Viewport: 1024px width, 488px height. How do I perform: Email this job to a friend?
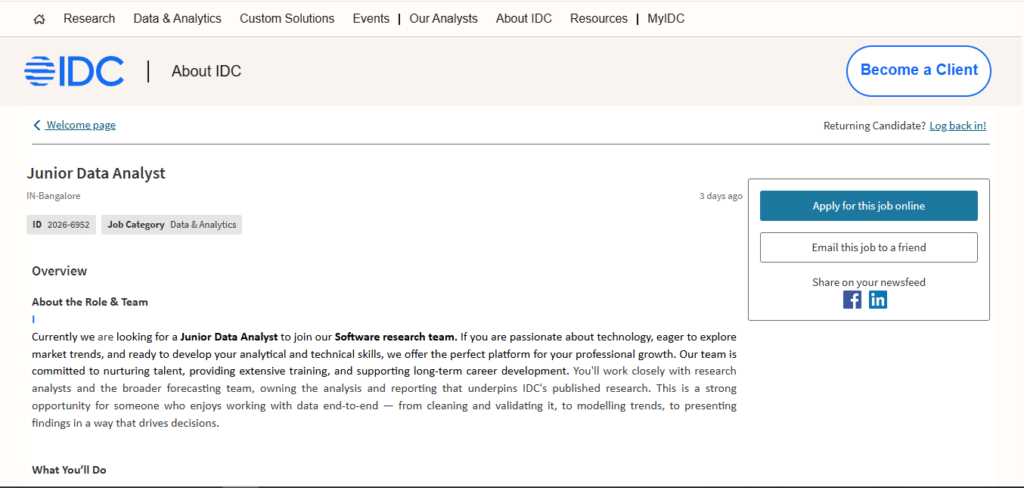869,248
